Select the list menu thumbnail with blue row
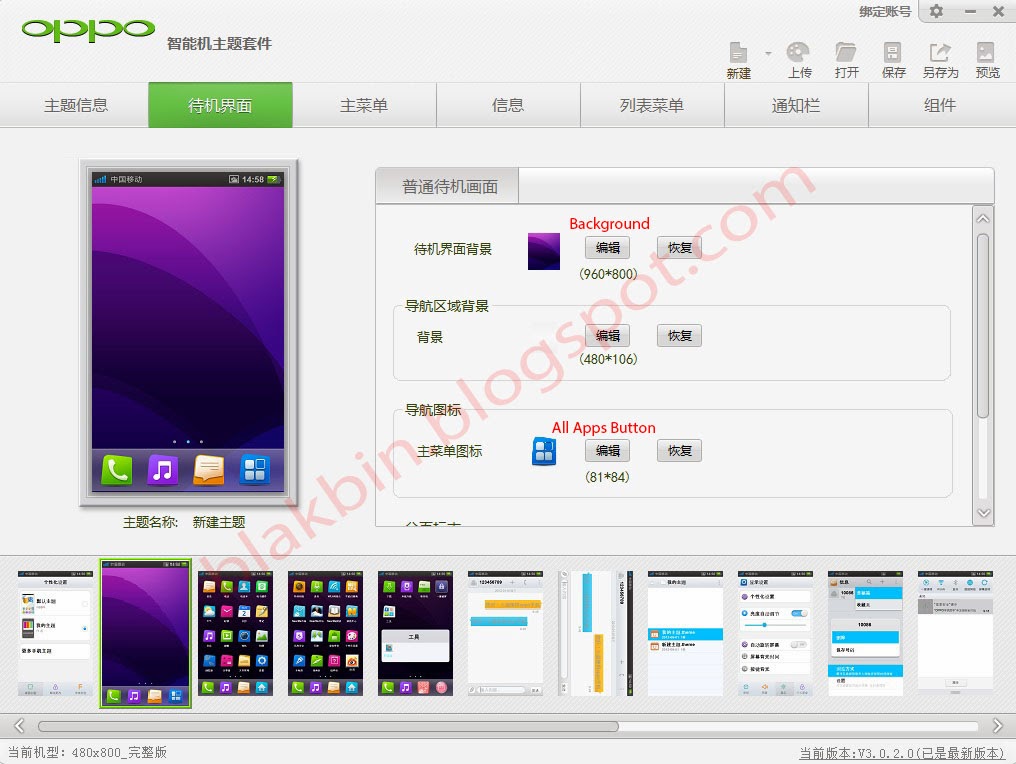 (x=686, y=633)
